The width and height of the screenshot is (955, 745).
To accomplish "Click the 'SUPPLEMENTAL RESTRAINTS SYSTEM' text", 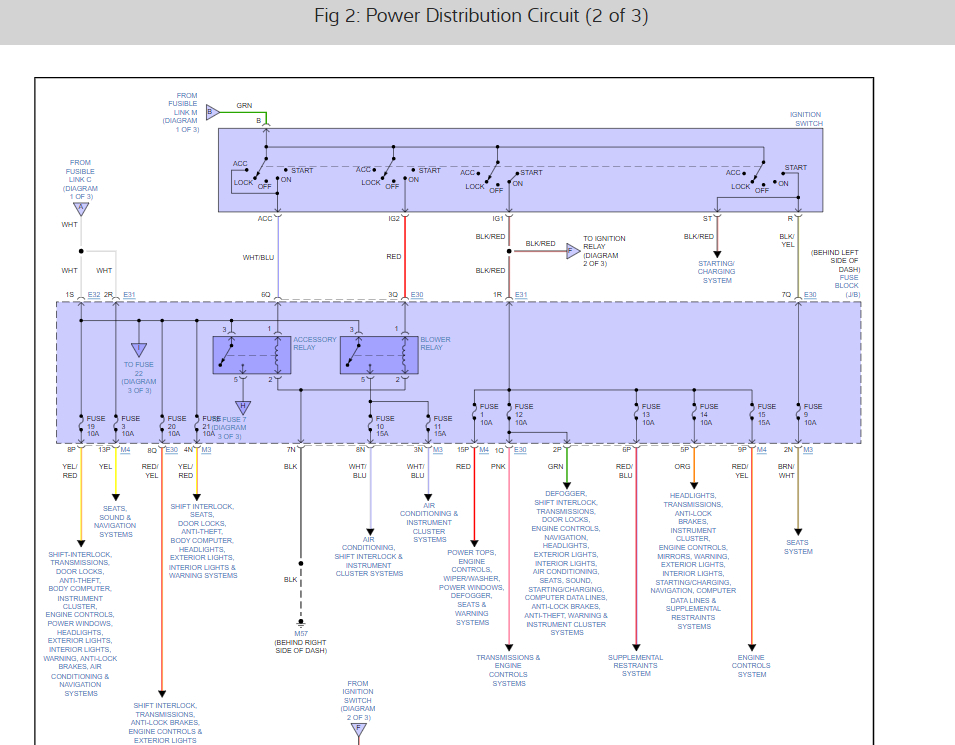I will (x=636, y=666).
